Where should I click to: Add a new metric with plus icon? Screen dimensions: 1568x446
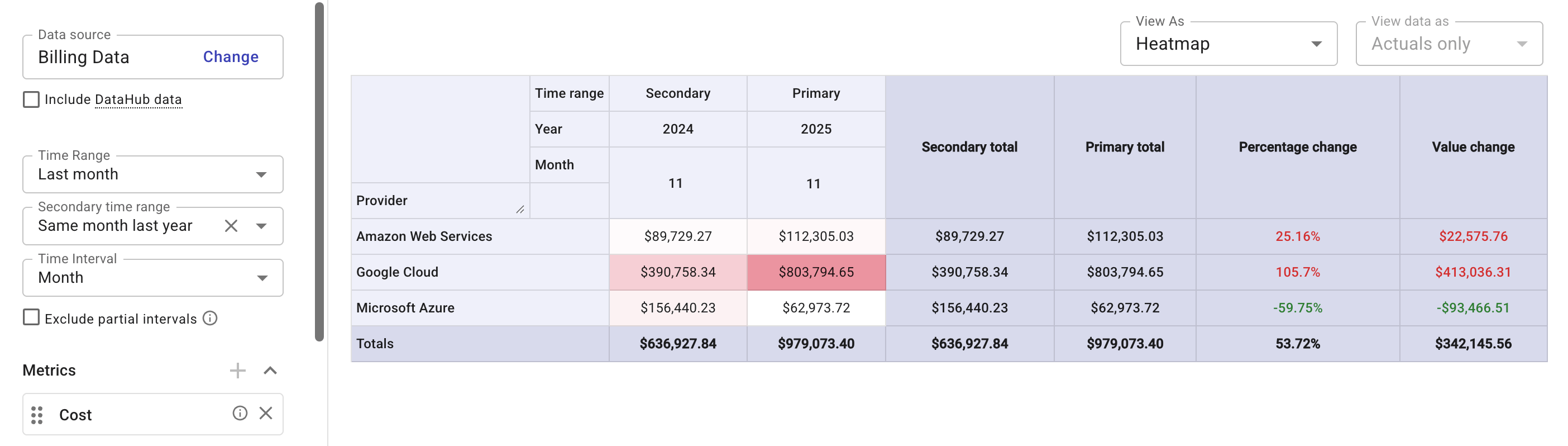[237, 371]
